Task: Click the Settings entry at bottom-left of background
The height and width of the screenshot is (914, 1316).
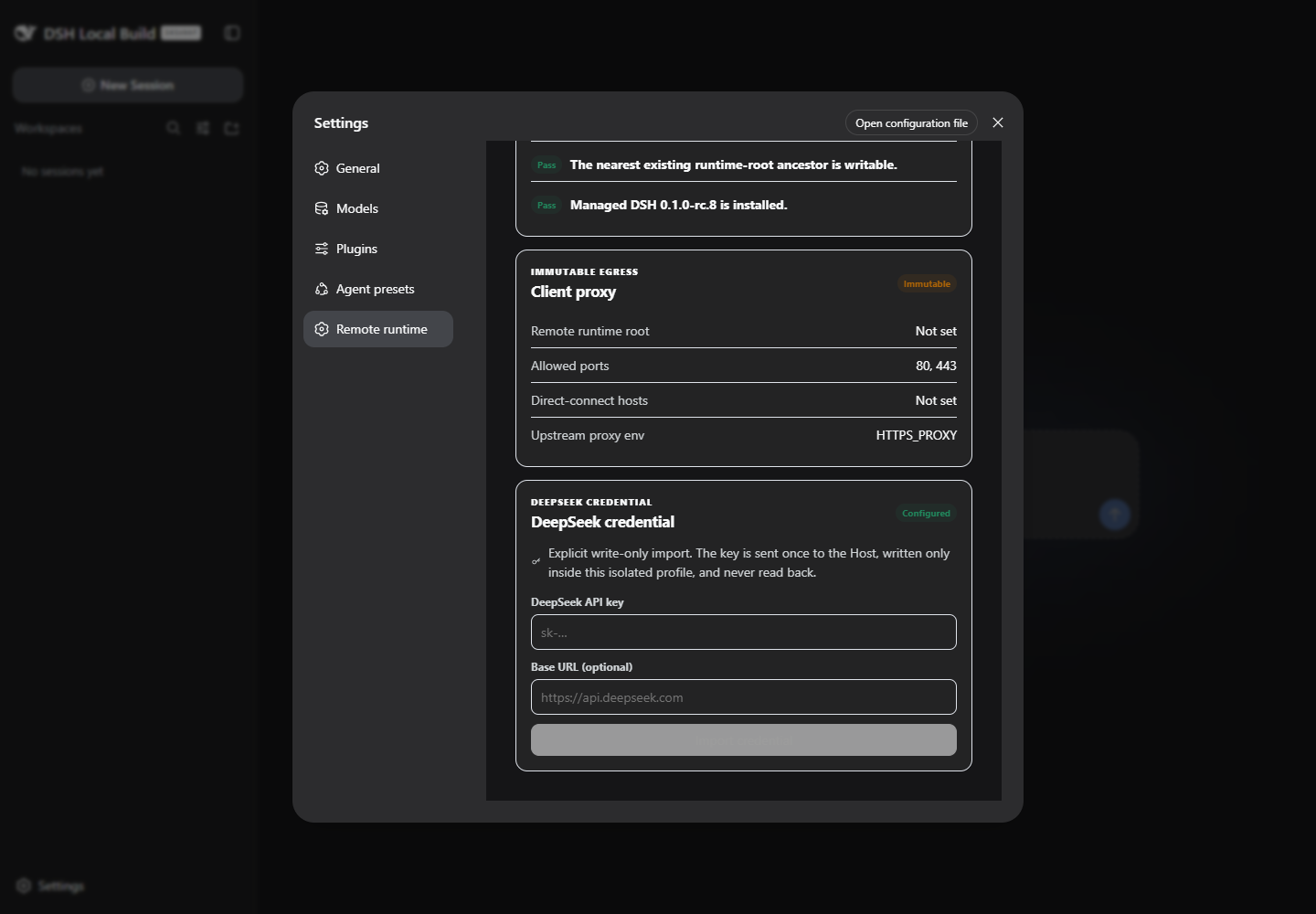Action: [x=50, y=886]
